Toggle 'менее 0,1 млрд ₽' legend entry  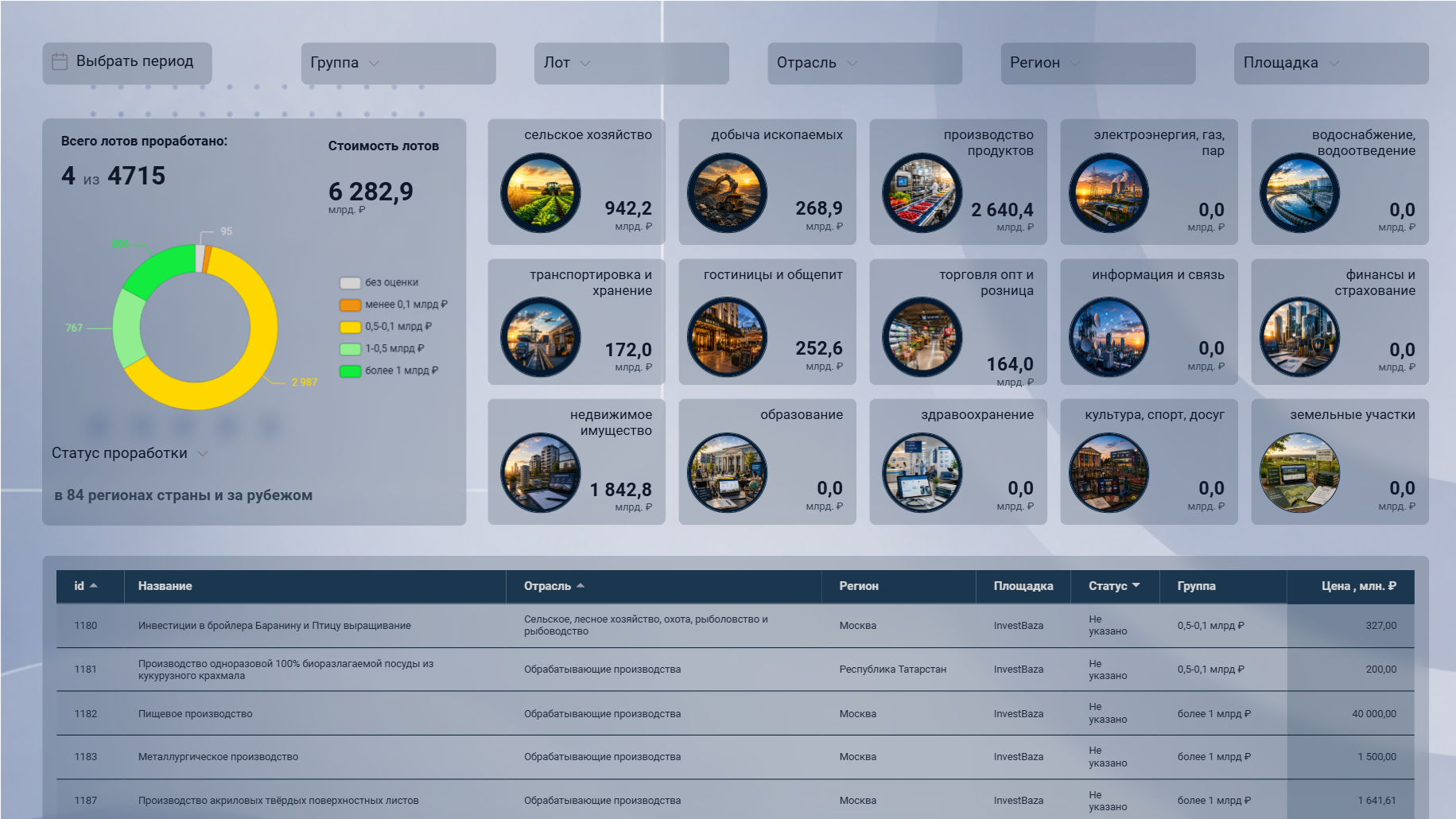[x=394, y=305]
